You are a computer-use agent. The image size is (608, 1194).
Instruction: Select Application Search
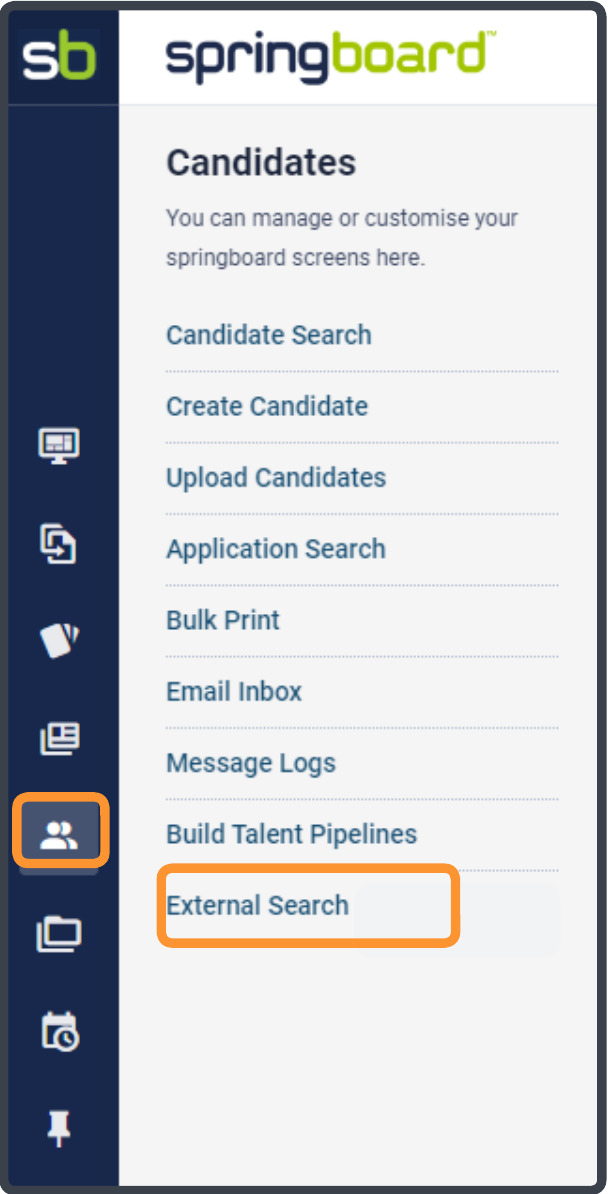tap(276, 549)
